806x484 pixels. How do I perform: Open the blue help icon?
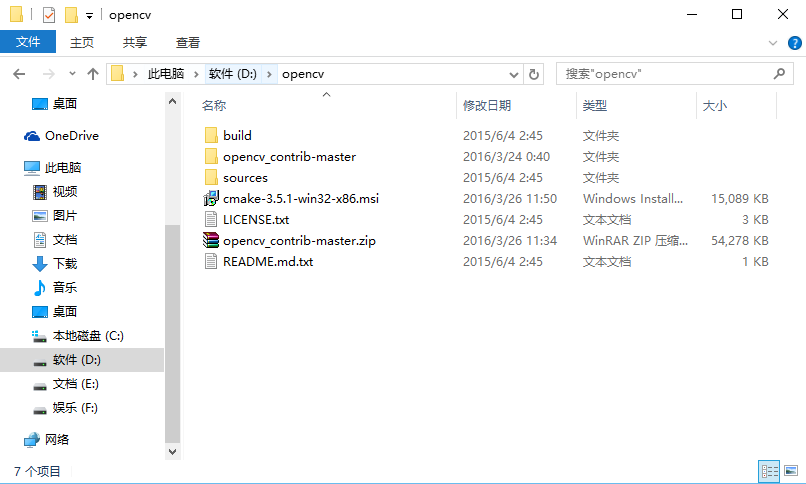pos(794,43)
